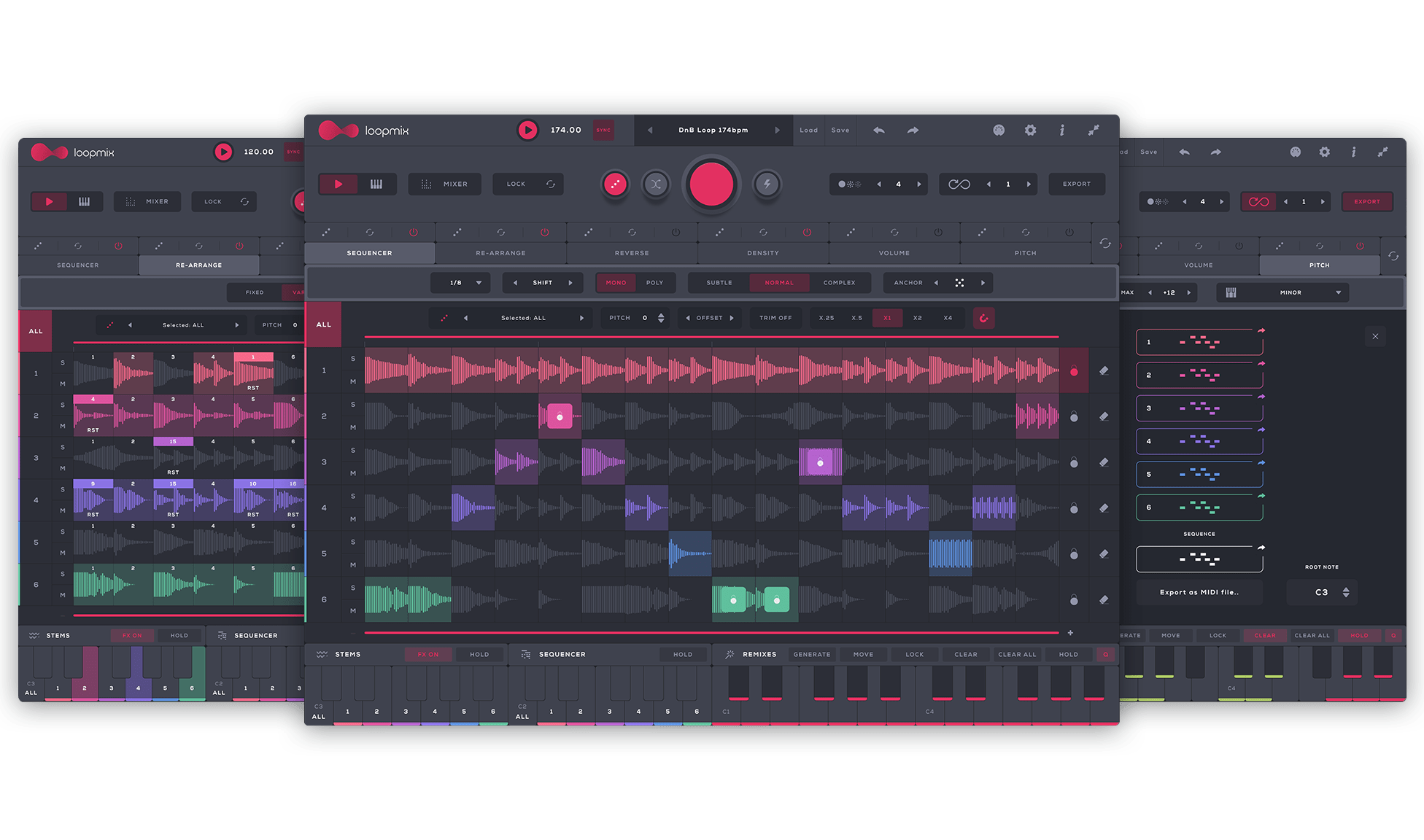The image size is (1424, 840).
Task: Select ALL tracks in center window
Action: tap(323, 324)
